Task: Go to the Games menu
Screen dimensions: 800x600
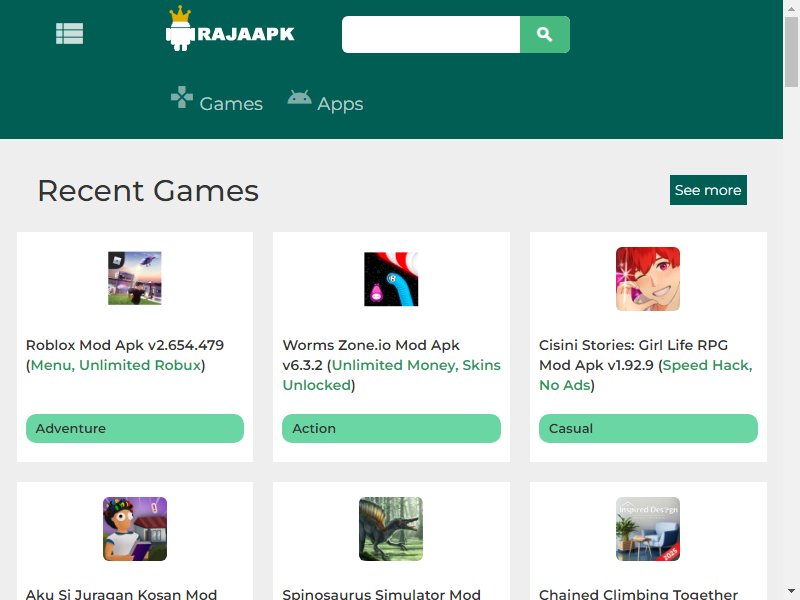Action: coord(231,104)
